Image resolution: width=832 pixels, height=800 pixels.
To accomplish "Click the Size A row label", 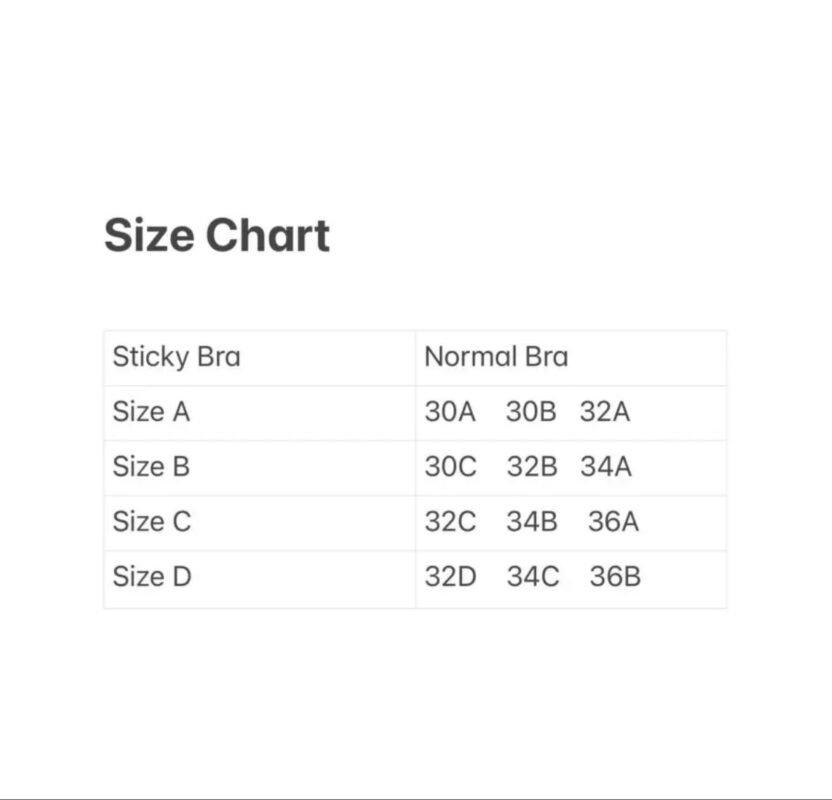I will tap(151, 412).
